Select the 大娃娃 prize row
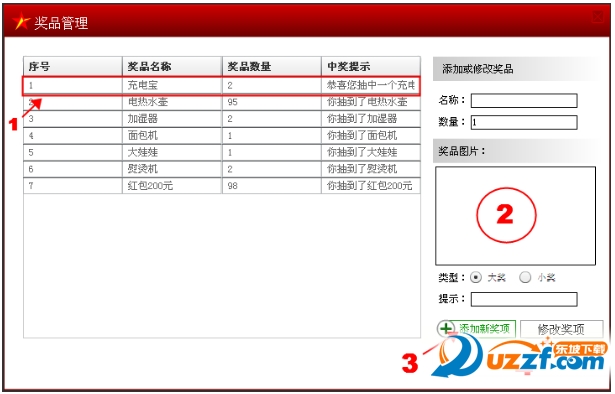615x394 pixels. click(x=222, y=152)
